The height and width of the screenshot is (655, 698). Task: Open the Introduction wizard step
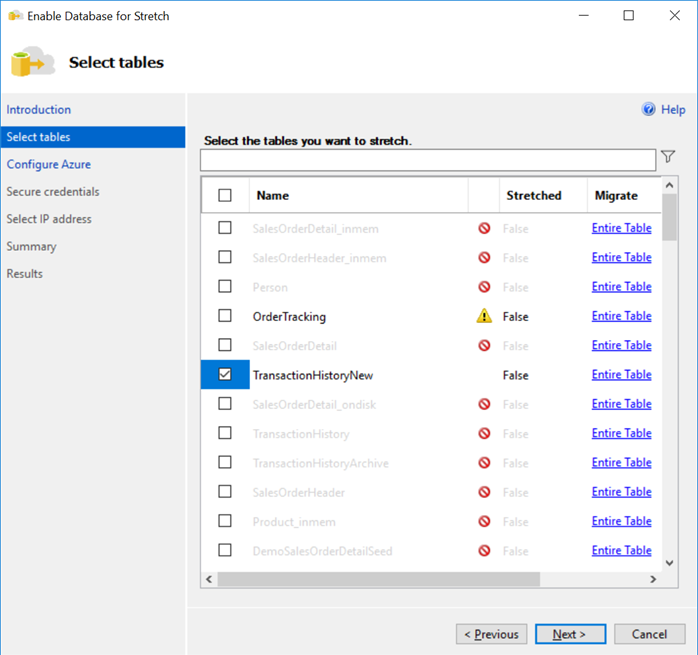click(x=39, y=110)
